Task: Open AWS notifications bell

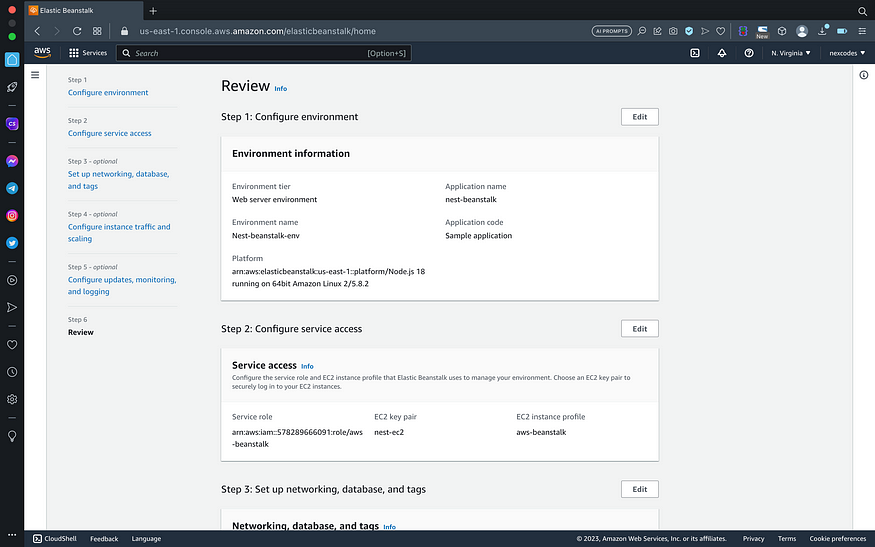Action: tap(722, 53)
